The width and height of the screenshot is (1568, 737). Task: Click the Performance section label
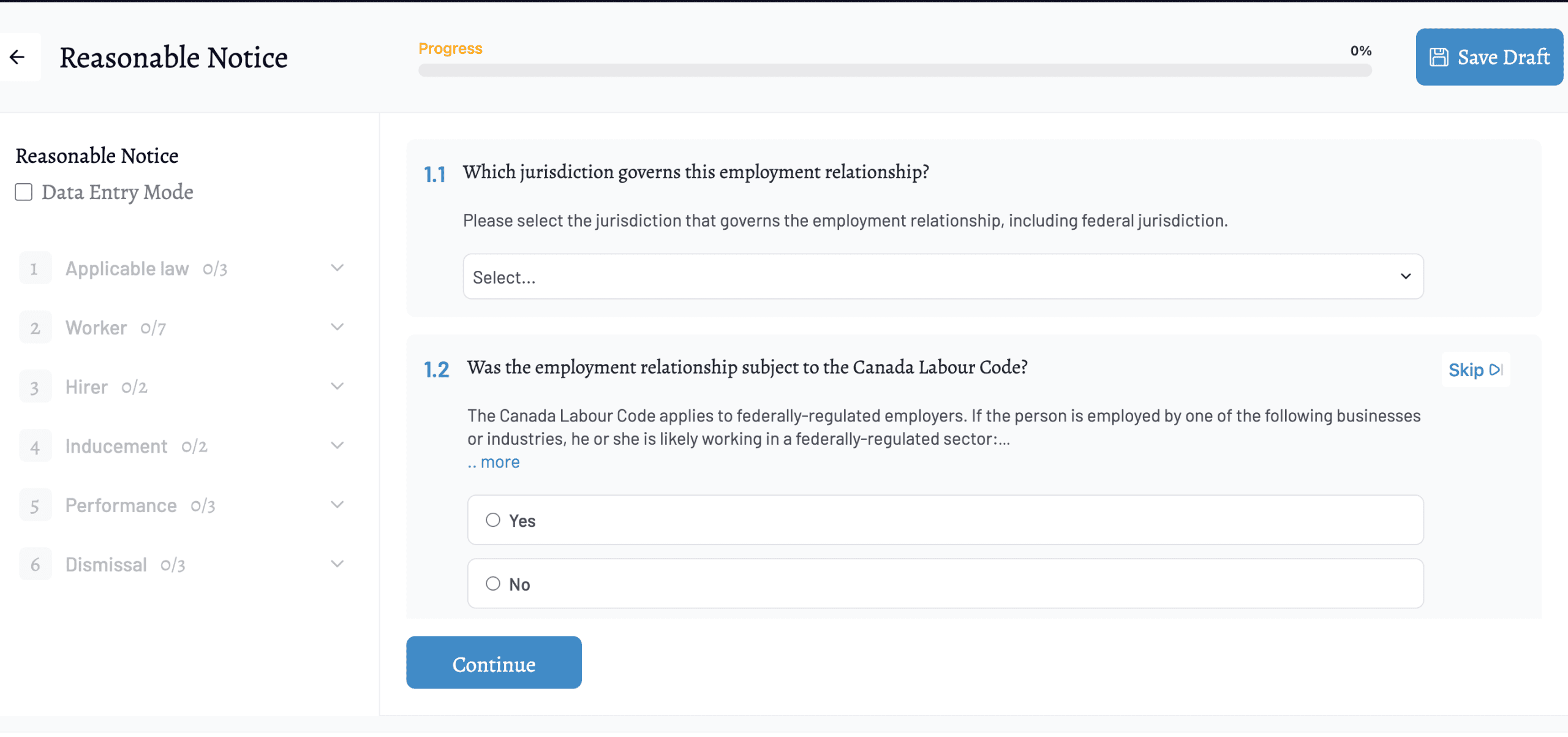(121, 505)
